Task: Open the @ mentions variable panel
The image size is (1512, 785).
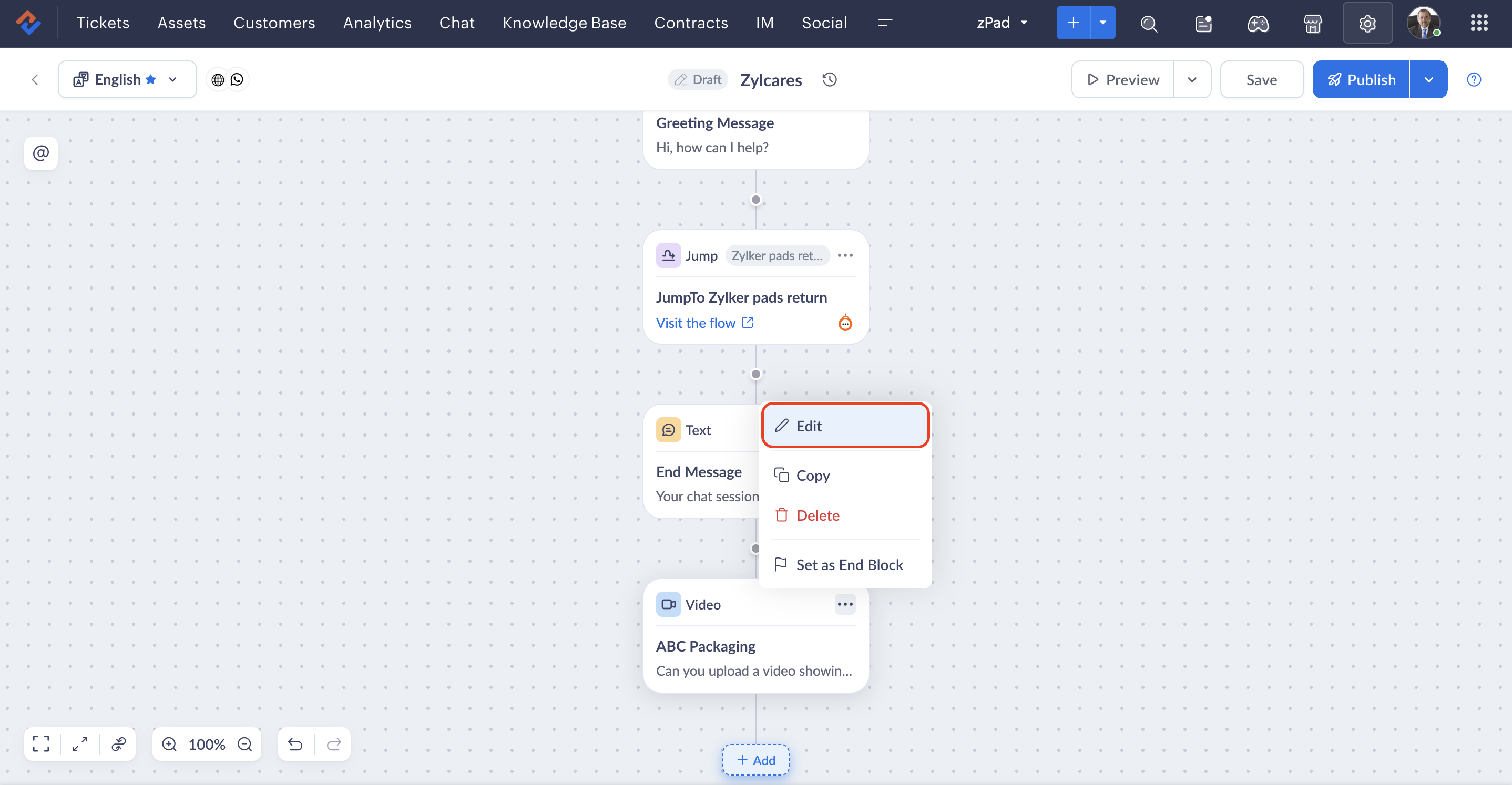Action: [x=40, y=153]
